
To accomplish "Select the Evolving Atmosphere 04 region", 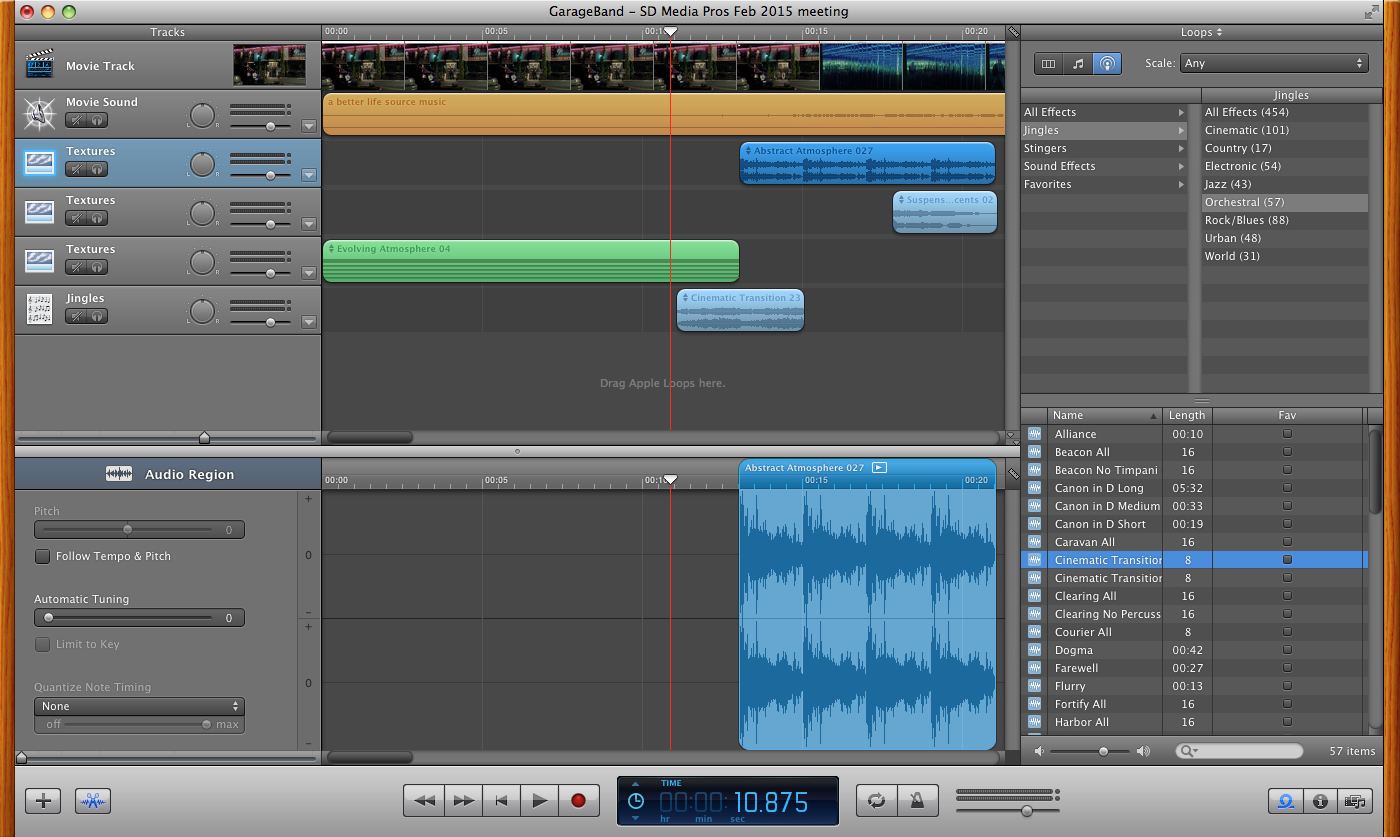I will [x=530, y=261].
